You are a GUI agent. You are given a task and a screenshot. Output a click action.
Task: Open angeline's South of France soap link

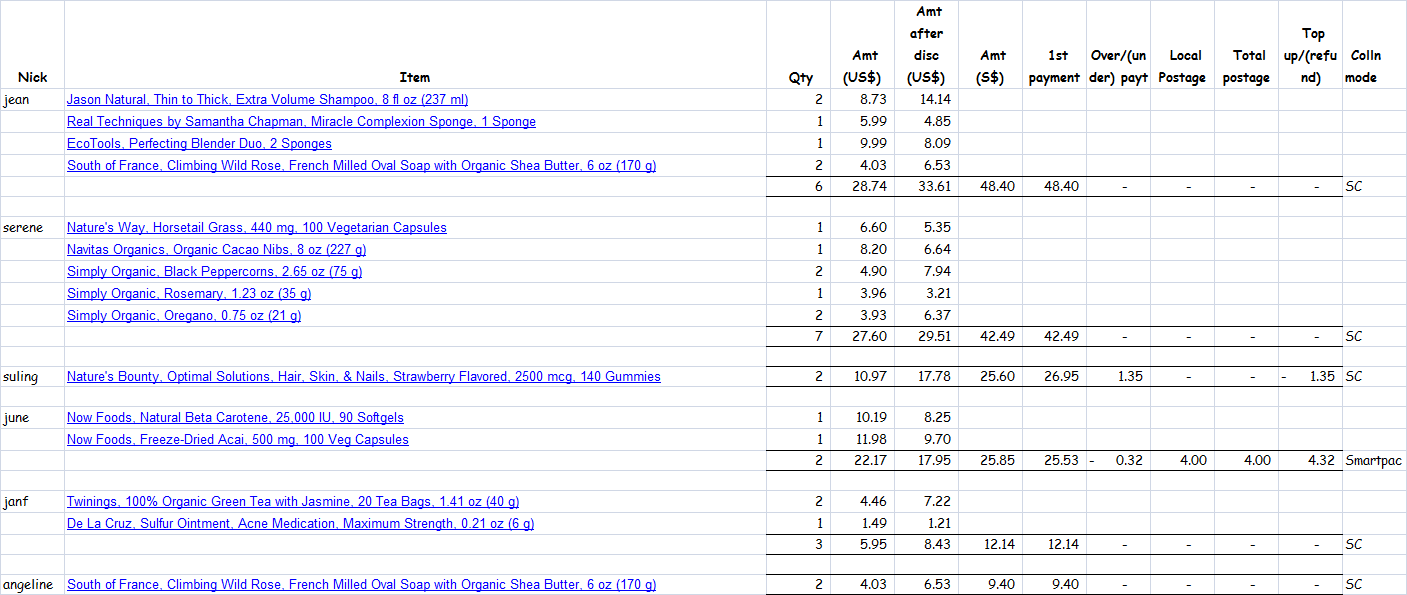361,585
